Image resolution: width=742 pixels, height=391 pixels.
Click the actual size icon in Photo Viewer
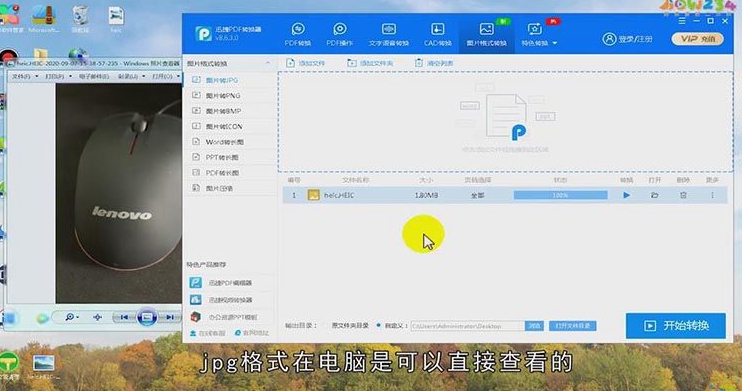coord(97,317)
